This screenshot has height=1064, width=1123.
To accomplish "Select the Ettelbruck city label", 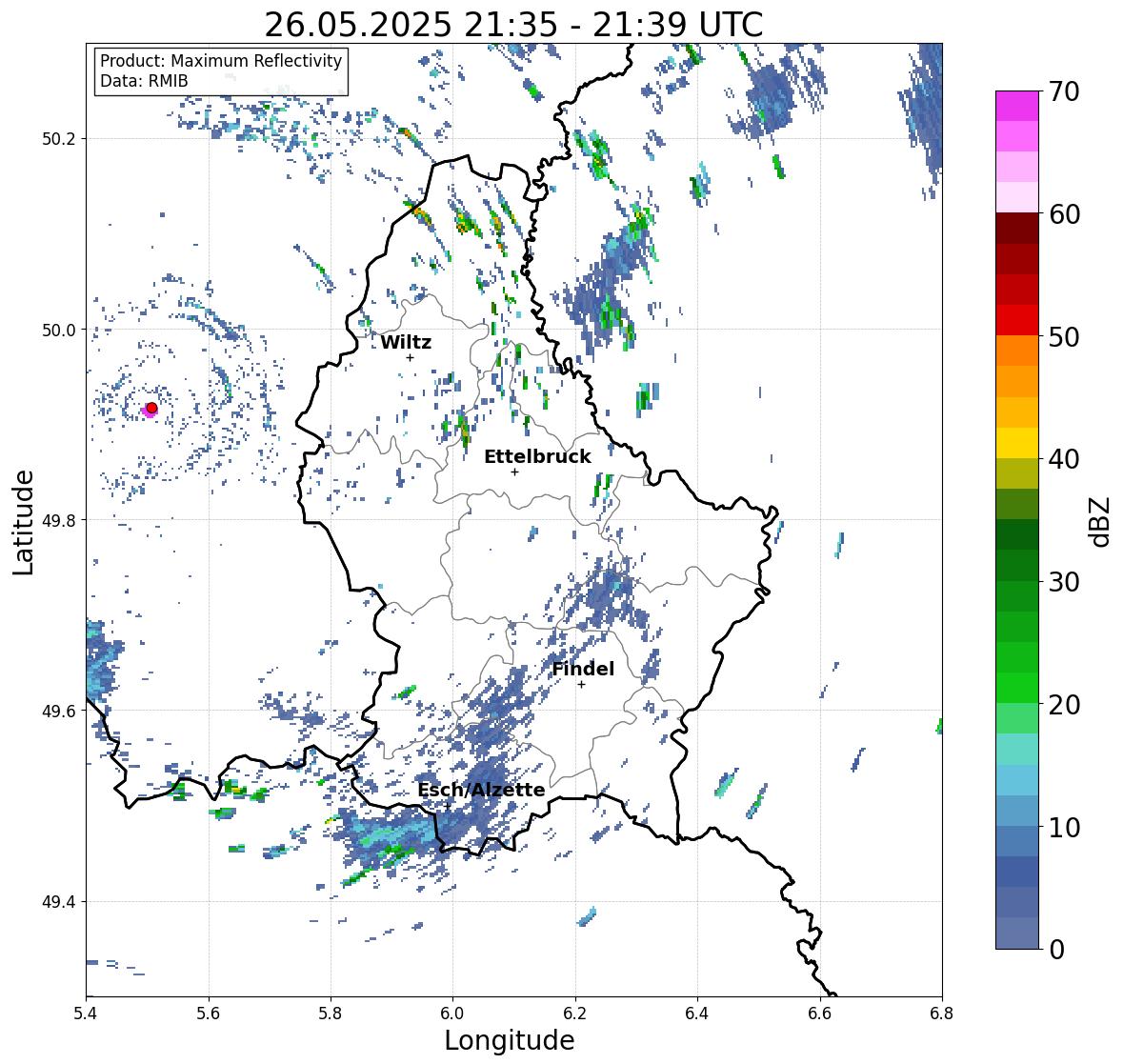I will (537, 456).
